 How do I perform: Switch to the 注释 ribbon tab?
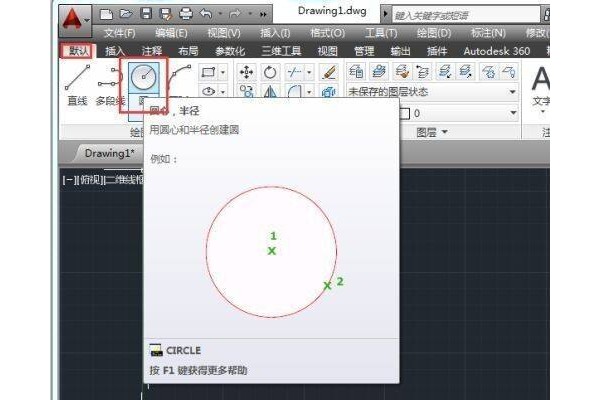coord(152,51)
